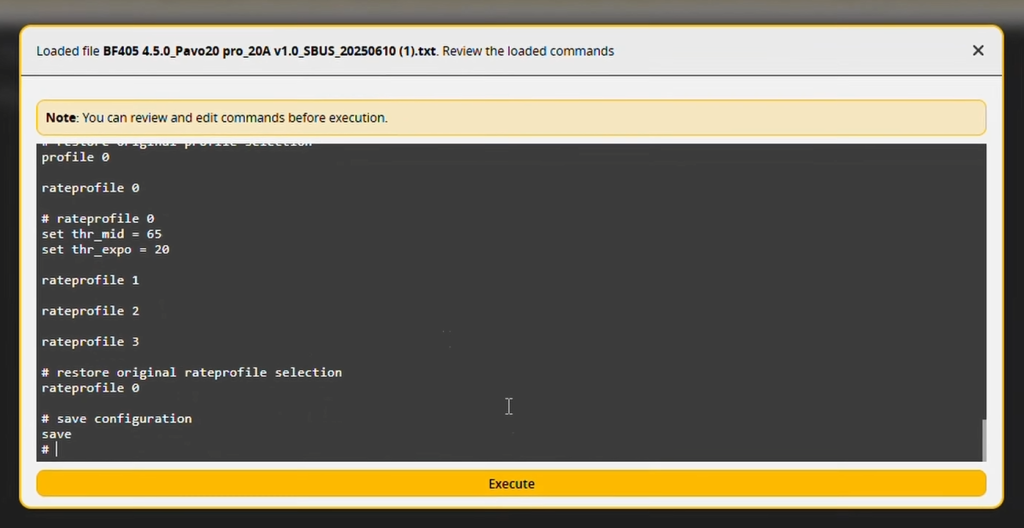
Task: Click the yellow Note banner
Action: point(511,118)
